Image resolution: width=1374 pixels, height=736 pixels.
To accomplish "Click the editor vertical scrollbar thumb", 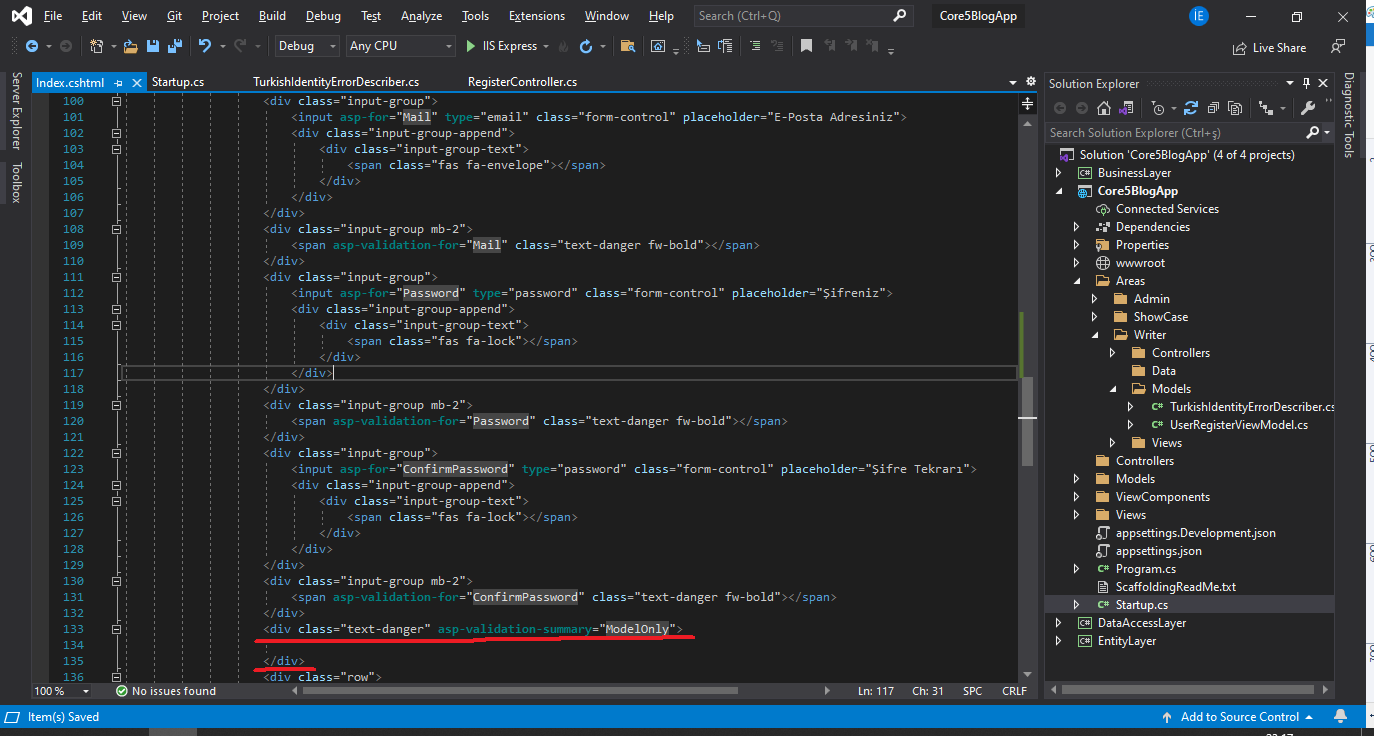I will 1027,420.
